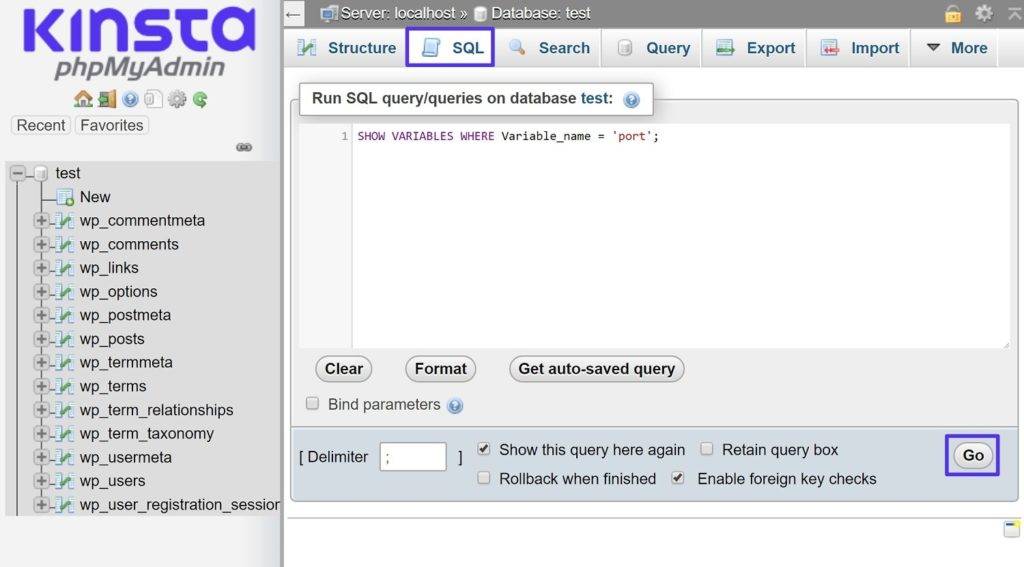Click the Format button
The height and width of the screenshot is (567, 1024).
point(440,369)
